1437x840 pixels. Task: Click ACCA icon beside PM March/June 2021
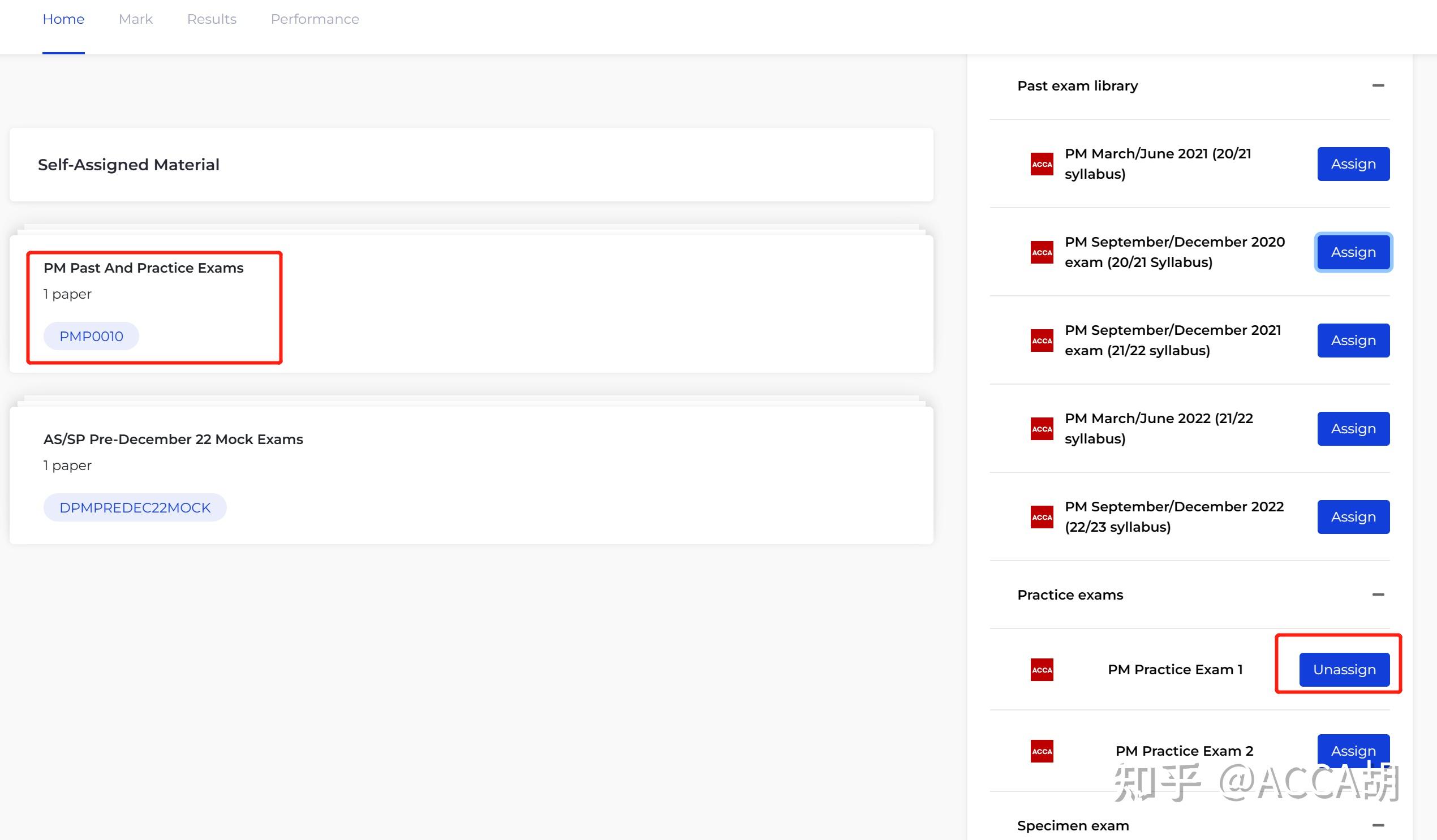click(1041, 164)
